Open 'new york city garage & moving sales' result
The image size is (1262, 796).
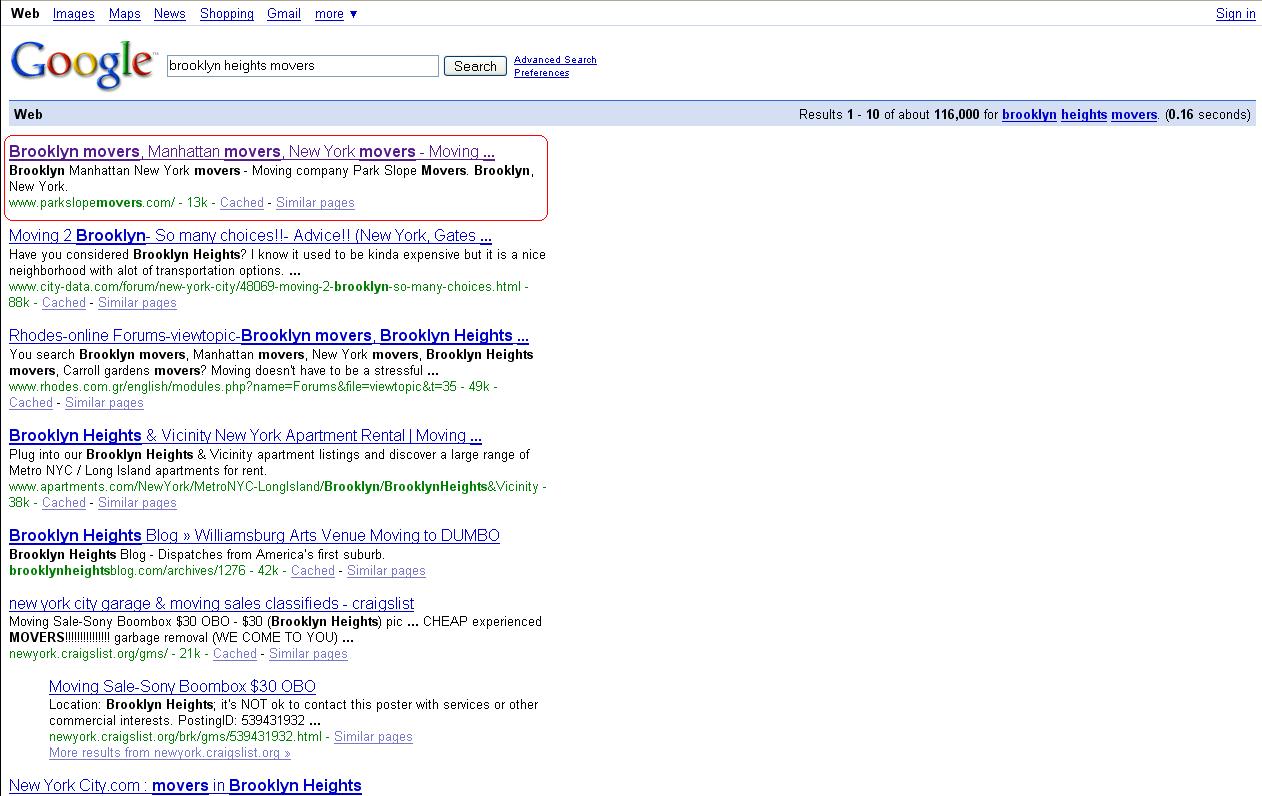click(211, 604)
